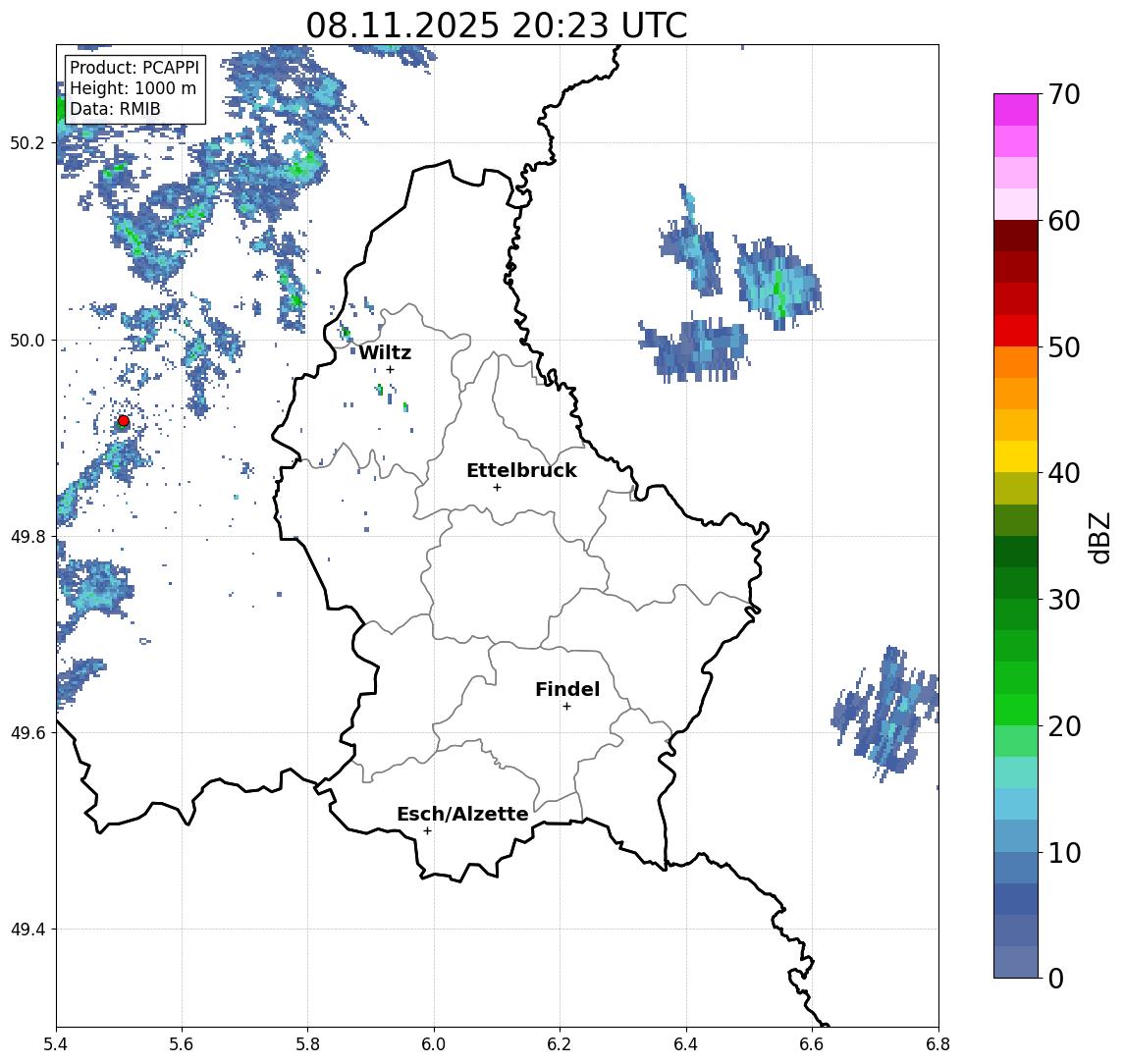1124x1064 pixels.
Task: Click latitude axis label 49.4
Action: pyautogui.click(x=27, y=930)
